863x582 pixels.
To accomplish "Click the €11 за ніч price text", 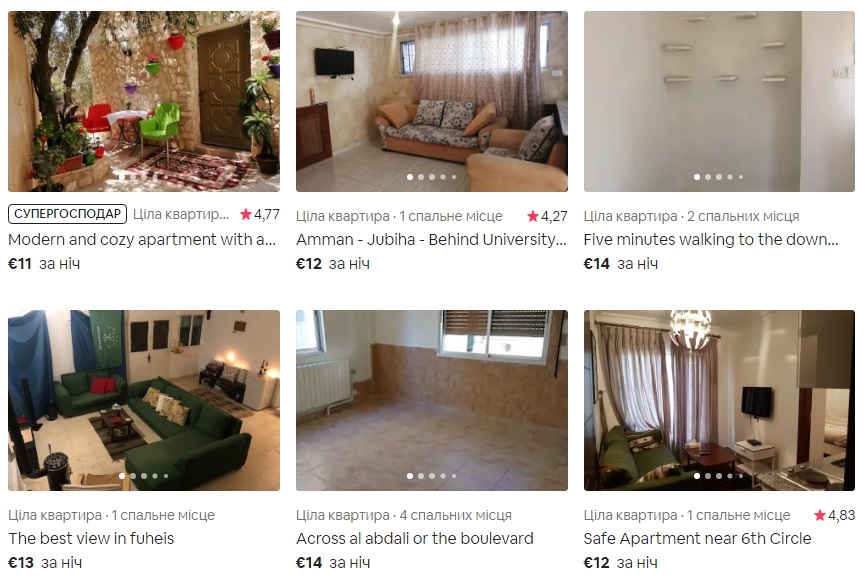I will pyautogui.click(x=44, y=264).
